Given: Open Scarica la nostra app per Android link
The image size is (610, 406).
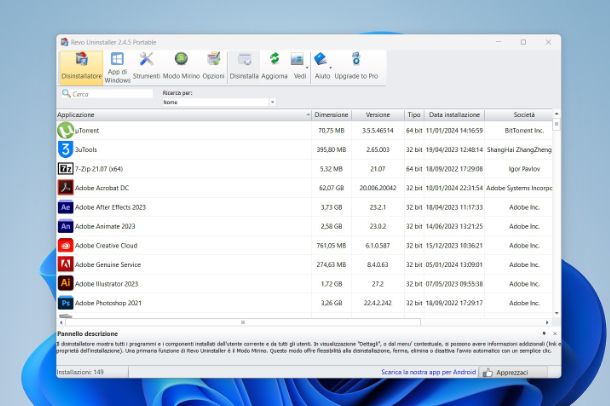Looking at the screenshot, I should [428, 372].
